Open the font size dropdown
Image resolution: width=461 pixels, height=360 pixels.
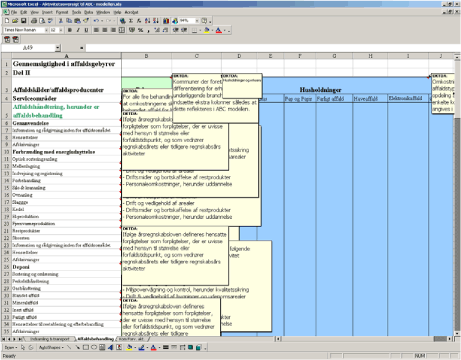point(61,30)
